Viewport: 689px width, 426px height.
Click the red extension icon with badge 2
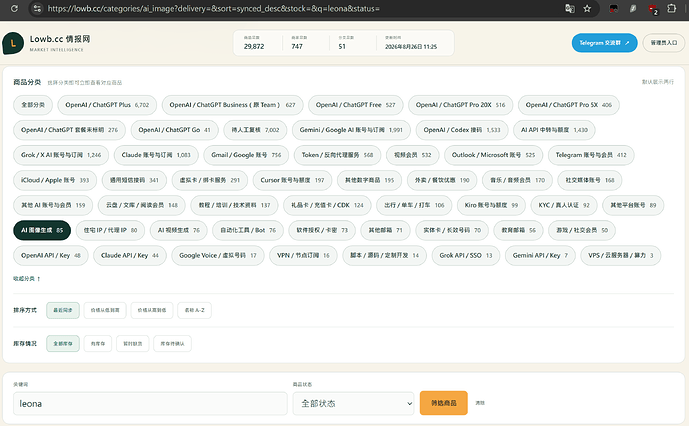(653, 9)
